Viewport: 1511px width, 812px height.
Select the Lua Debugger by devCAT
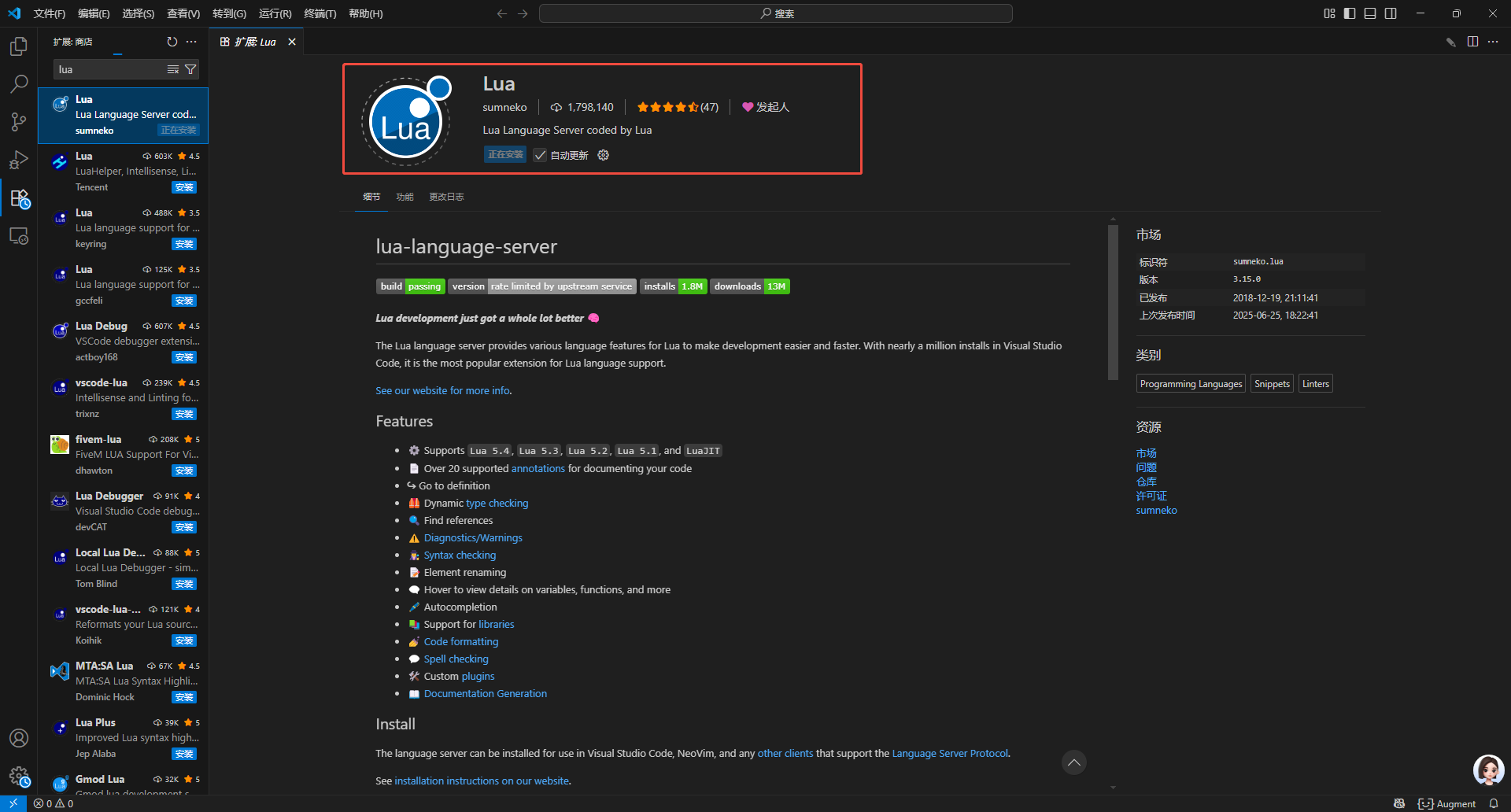click(124, 511)
